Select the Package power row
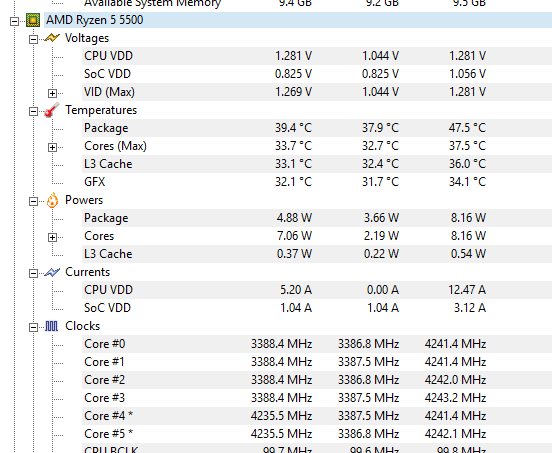Screen dimensions: 552x453 pos(317,218)
